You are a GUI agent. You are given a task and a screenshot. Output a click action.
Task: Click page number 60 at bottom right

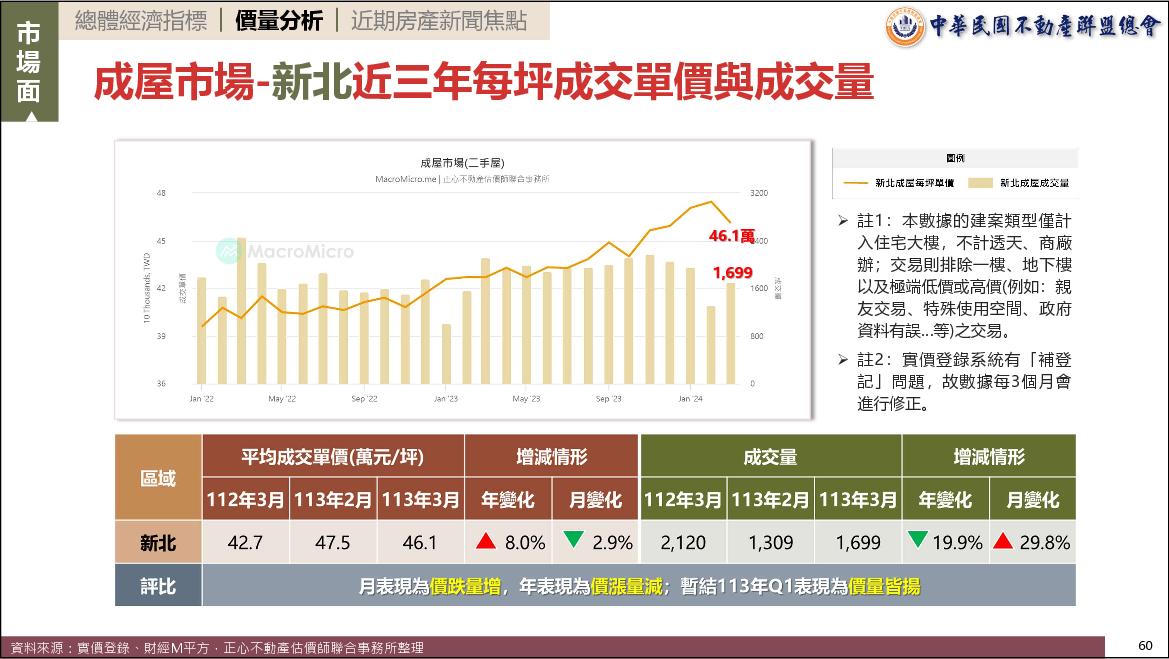1145,644
